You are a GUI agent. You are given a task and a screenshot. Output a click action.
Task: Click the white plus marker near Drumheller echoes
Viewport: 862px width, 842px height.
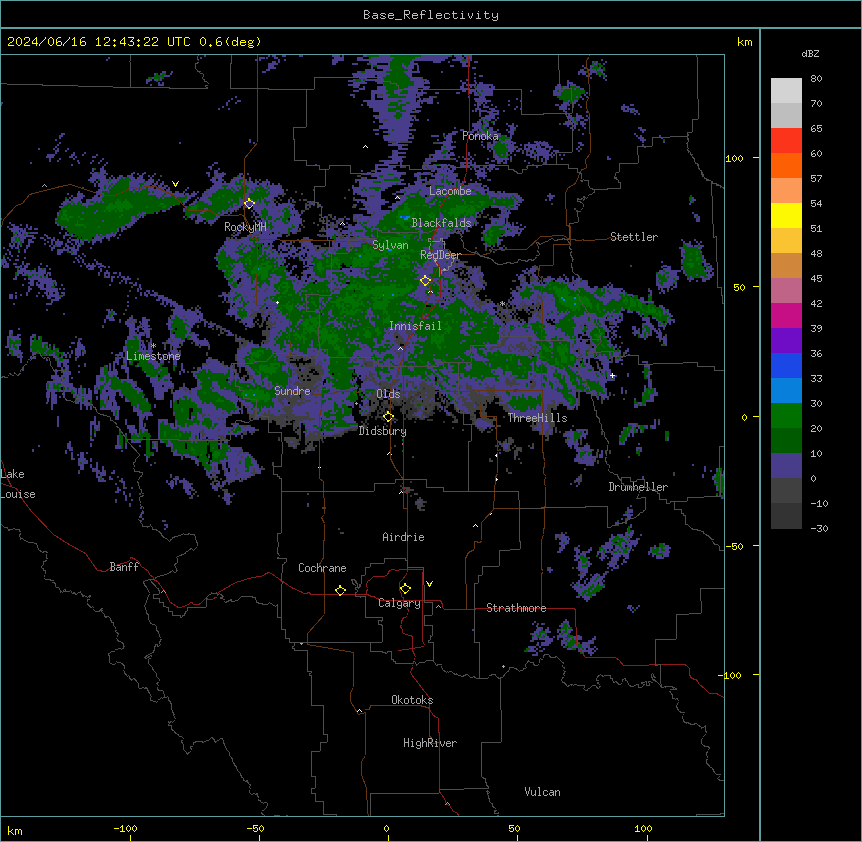(612, 375)
